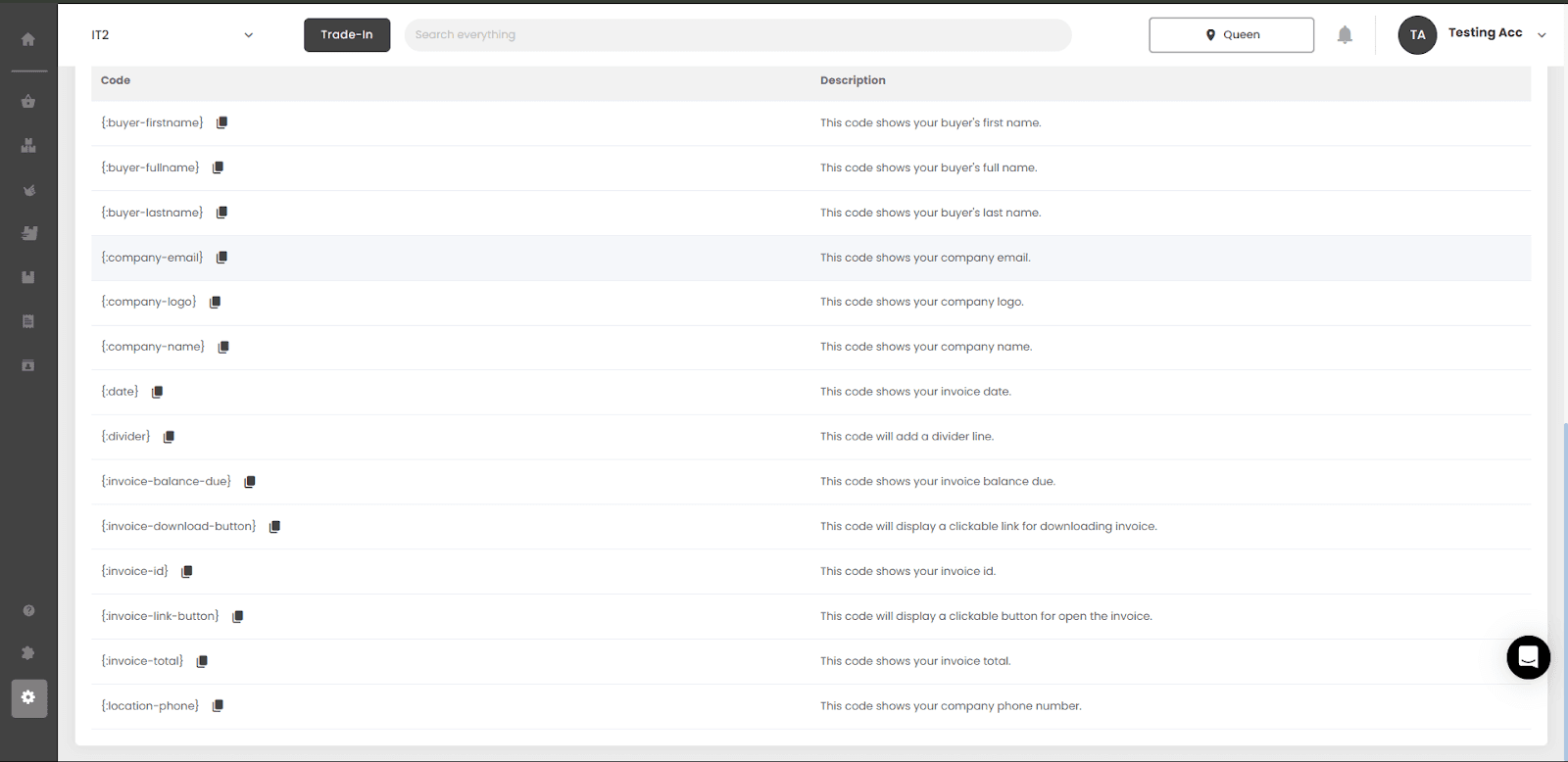The image size is (1568, 762).
Task: Open the package sidebar icon
Action: point(28,277)
